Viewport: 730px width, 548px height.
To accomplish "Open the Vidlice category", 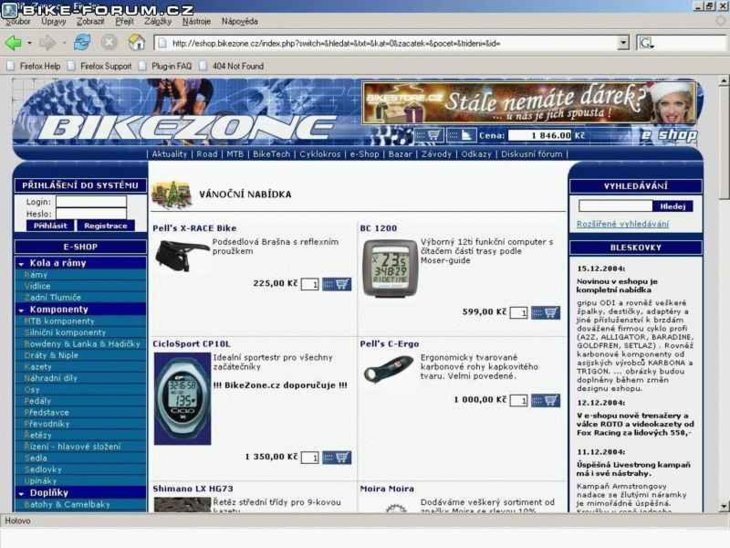I will [x=37, y=286].
